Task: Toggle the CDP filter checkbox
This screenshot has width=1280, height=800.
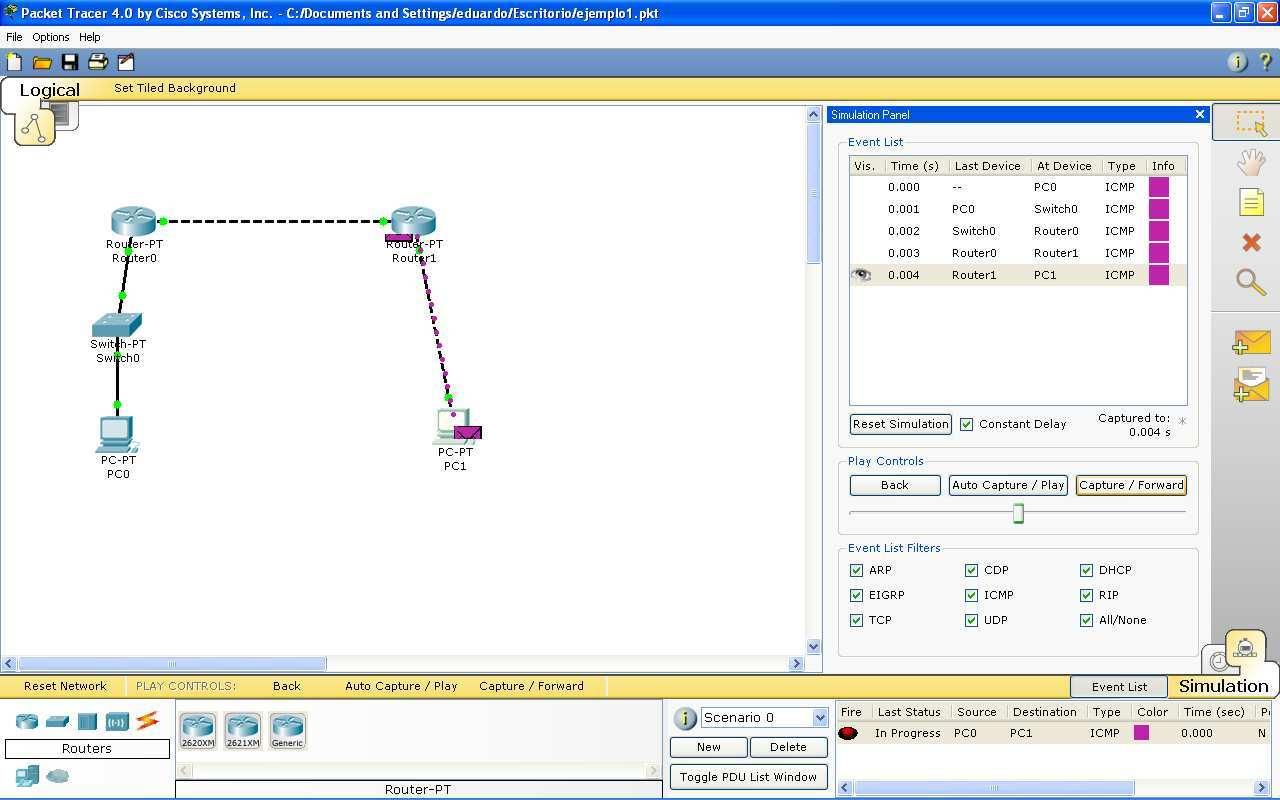Action: [x=971, y=570]
